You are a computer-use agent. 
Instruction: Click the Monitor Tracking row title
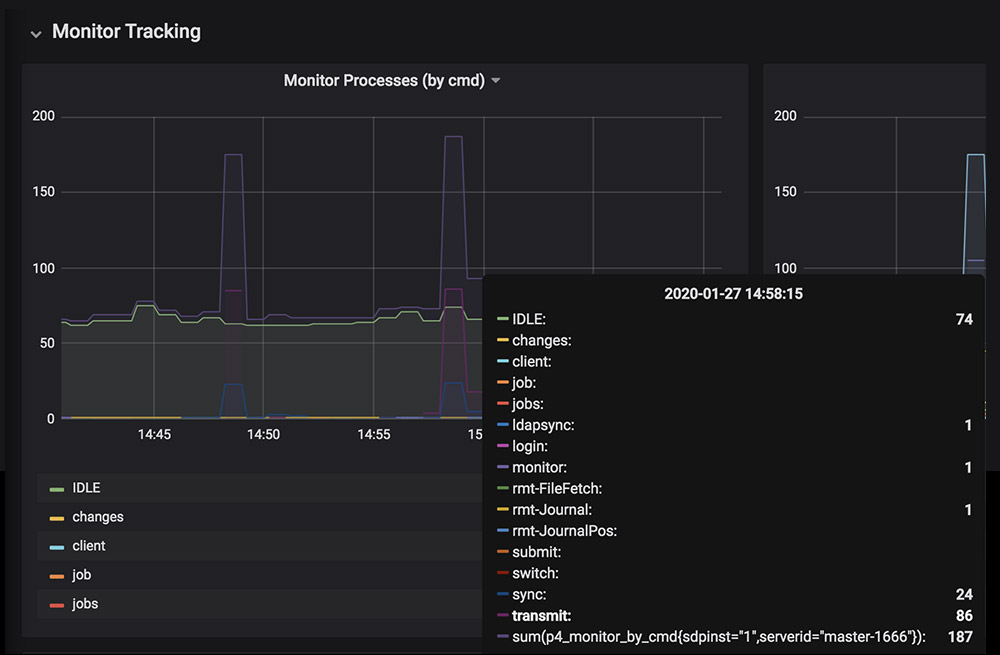click(126, 31)
